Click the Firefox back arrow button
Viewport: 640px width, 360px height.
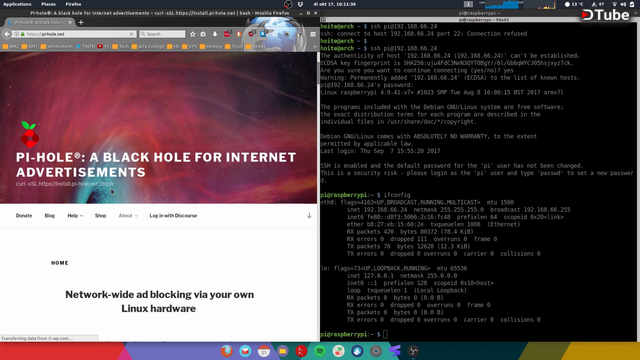coord(7,34)
